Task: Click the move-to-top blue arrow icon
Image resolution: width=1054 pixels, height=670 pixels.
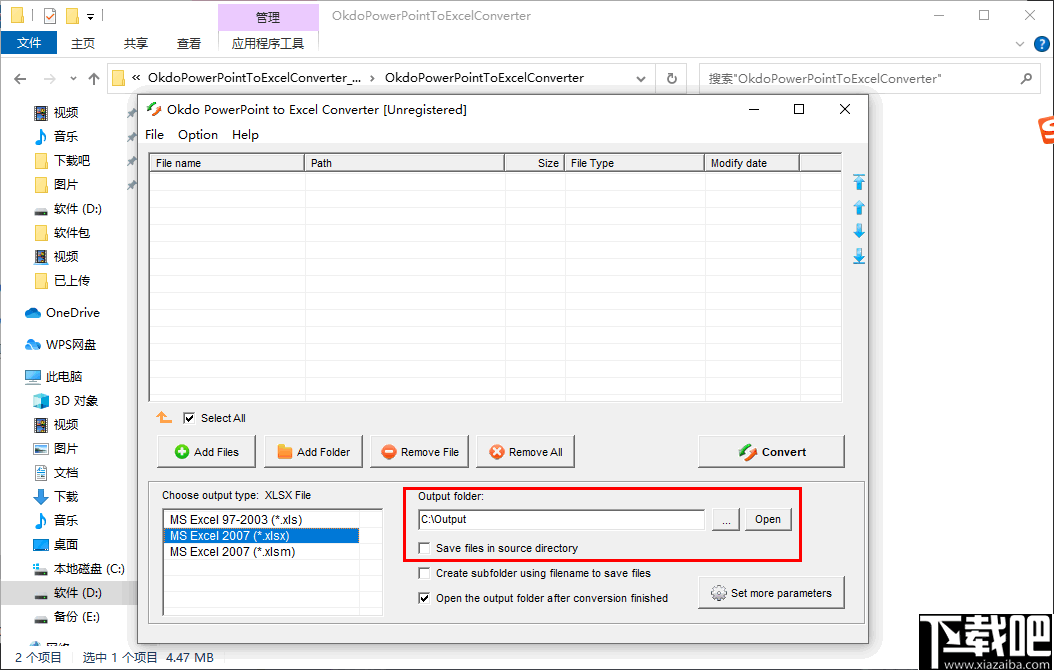Action: pos(858,181)
